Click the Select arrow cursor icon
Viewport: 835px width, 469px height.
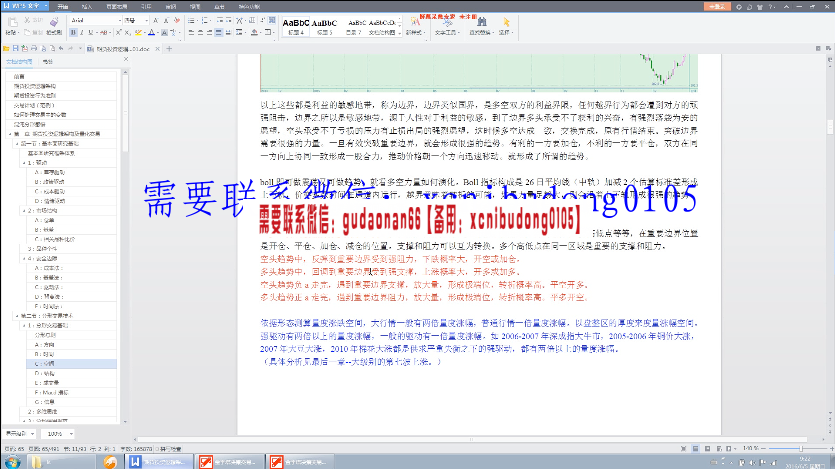pos(507,21)
